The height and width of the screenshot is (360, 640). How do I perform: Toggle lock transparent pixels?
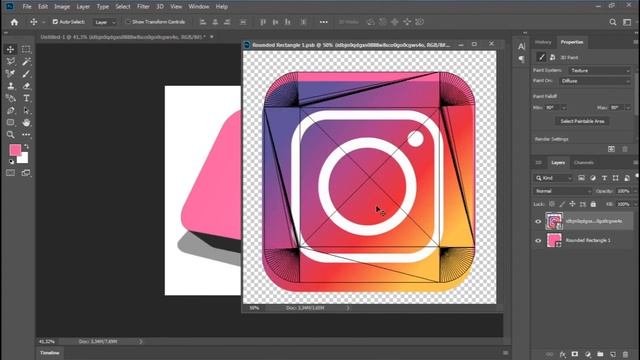coord(552,204)
